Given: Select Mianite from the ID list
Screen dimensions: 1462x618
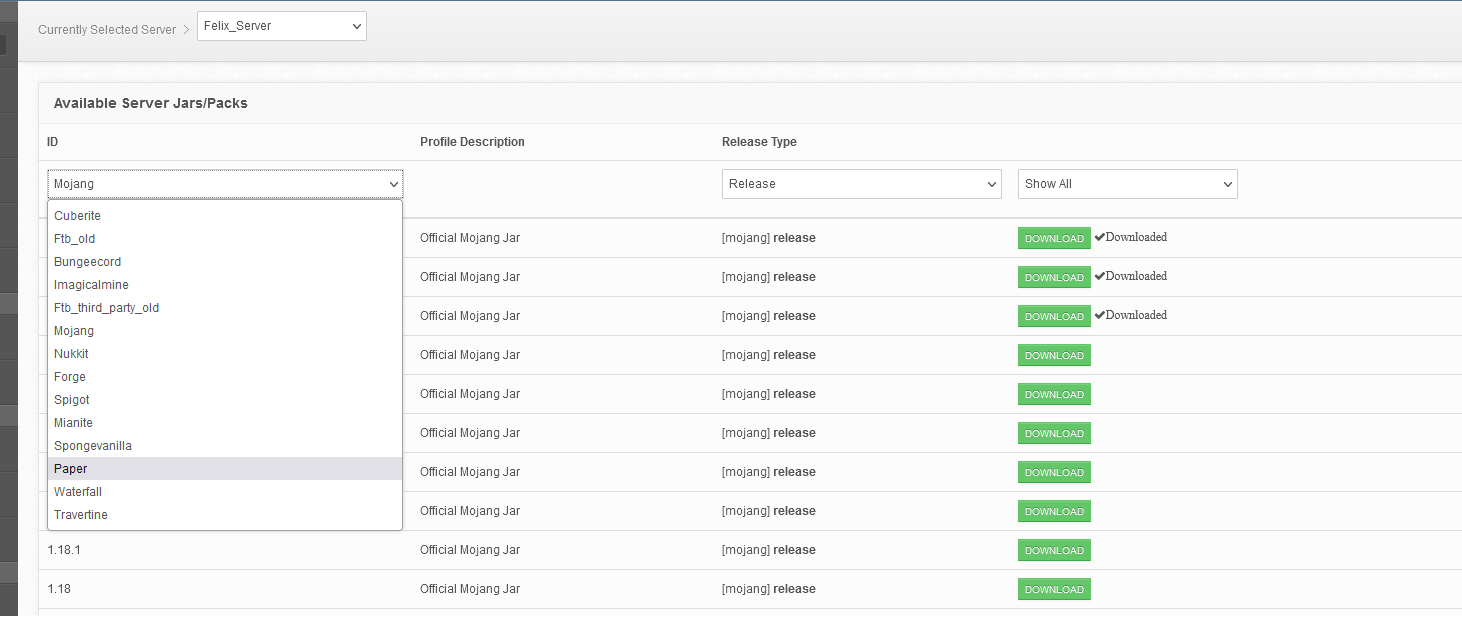Looking at the screenshot, I should click(x=73, y=423).
